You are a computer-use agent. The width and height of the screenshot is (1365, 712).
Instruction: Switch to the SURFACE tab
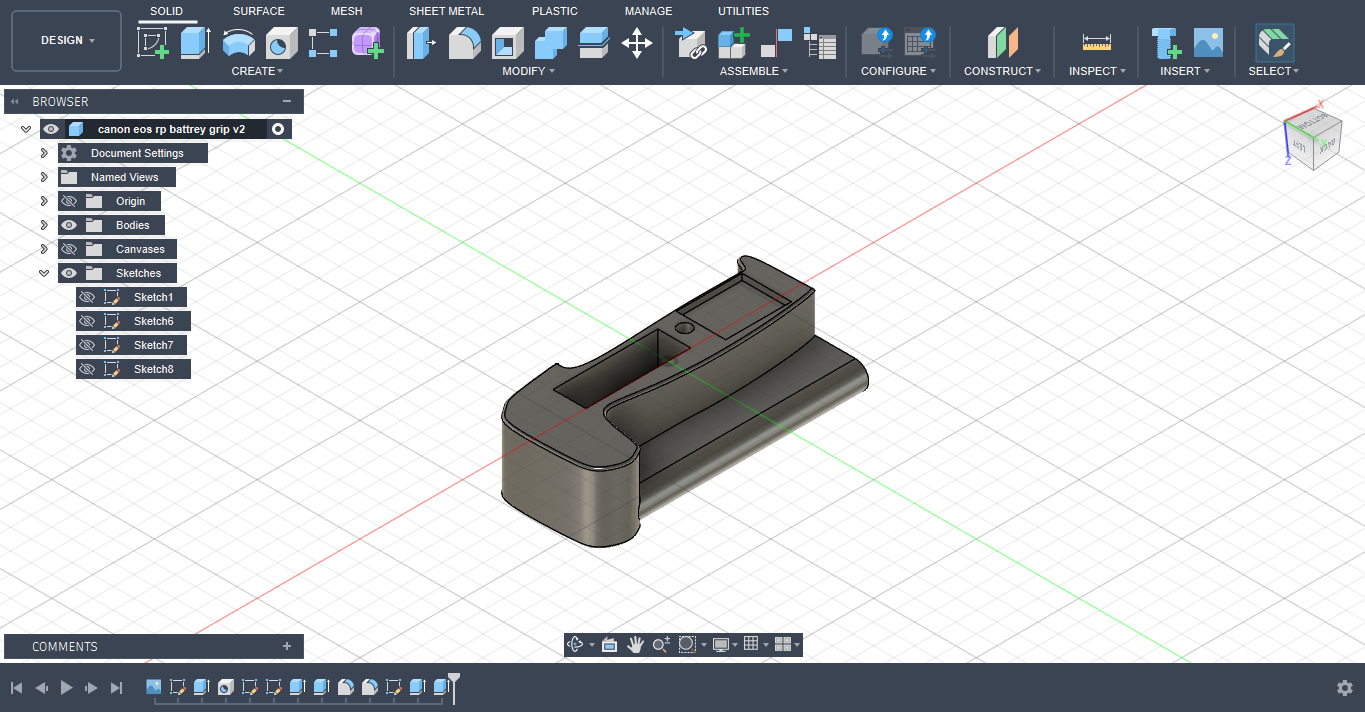pyautogui.click(x=259, y=11)
